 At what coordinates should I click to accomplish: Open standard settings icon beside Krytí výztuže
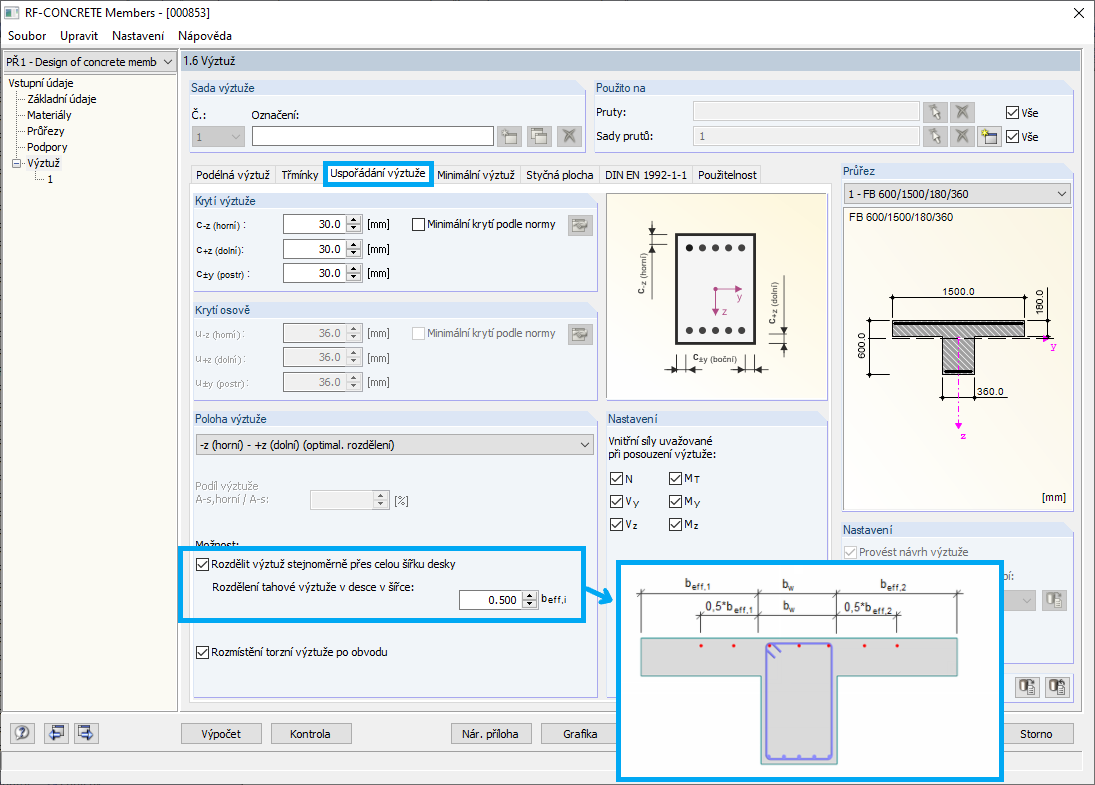point(580,225)
